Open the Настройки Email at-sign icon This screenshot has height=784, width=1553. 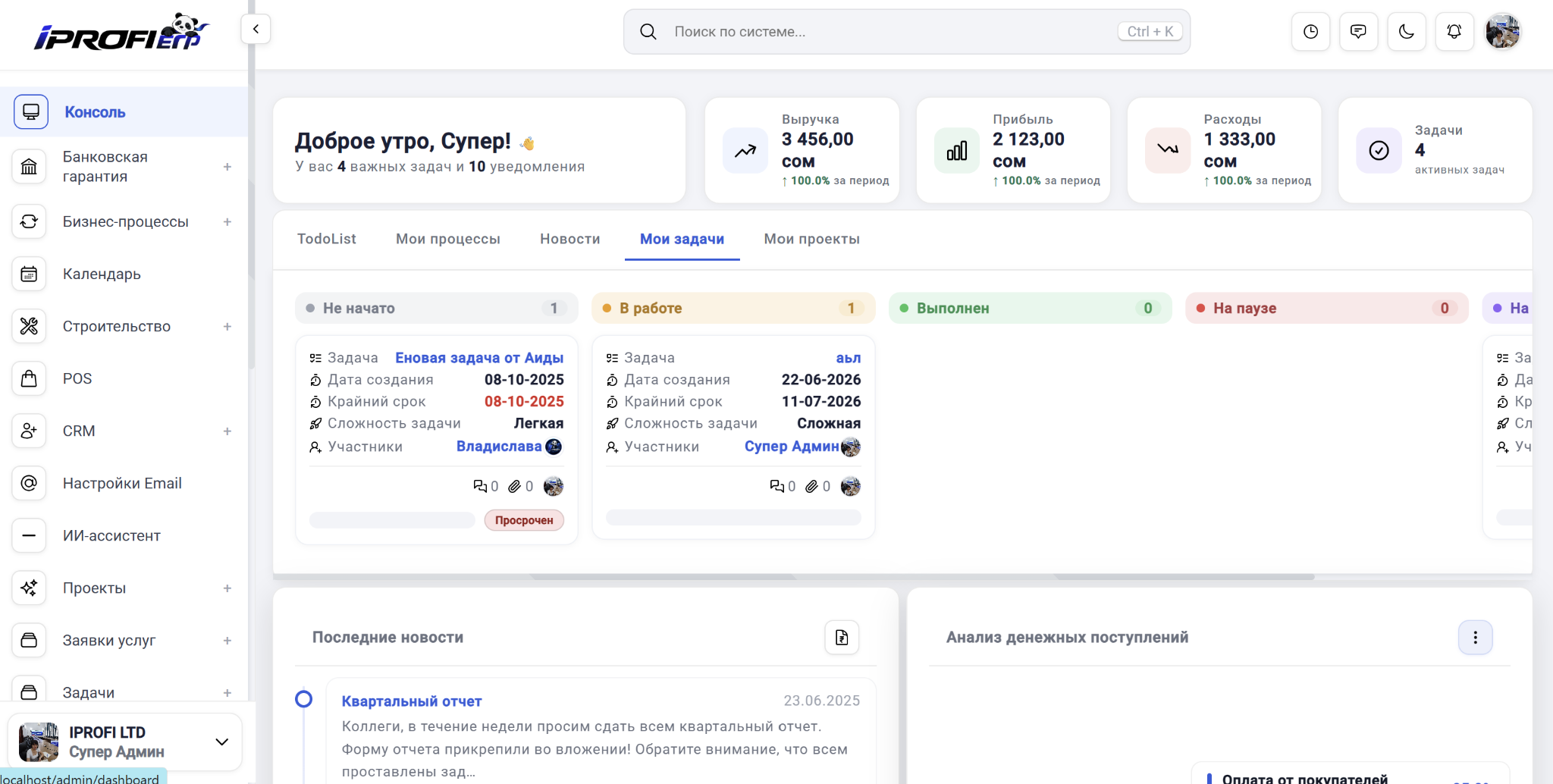point(29,483)
